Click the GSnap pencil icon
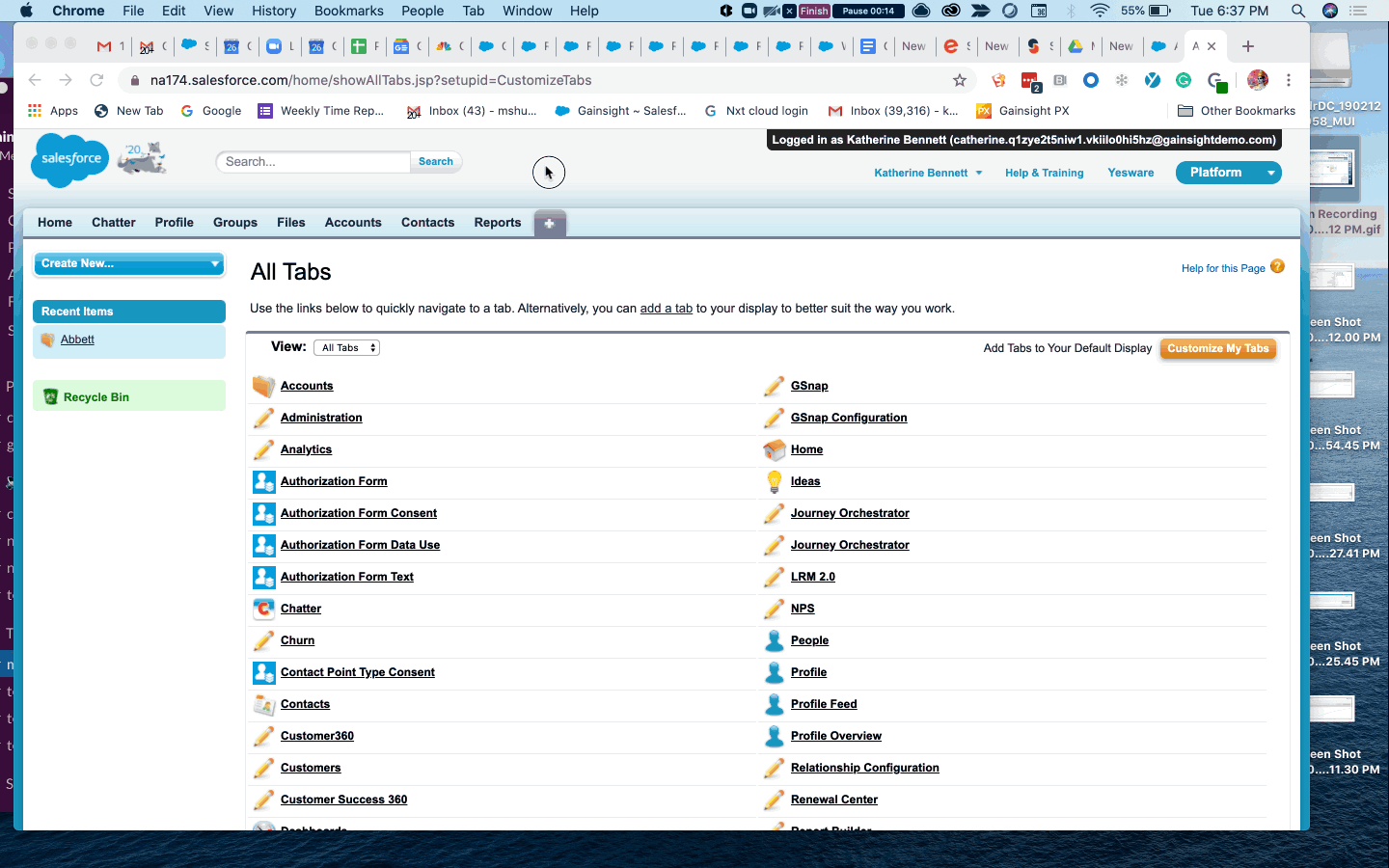This screenshot has height=868, width=1389. tap(774, 387)
